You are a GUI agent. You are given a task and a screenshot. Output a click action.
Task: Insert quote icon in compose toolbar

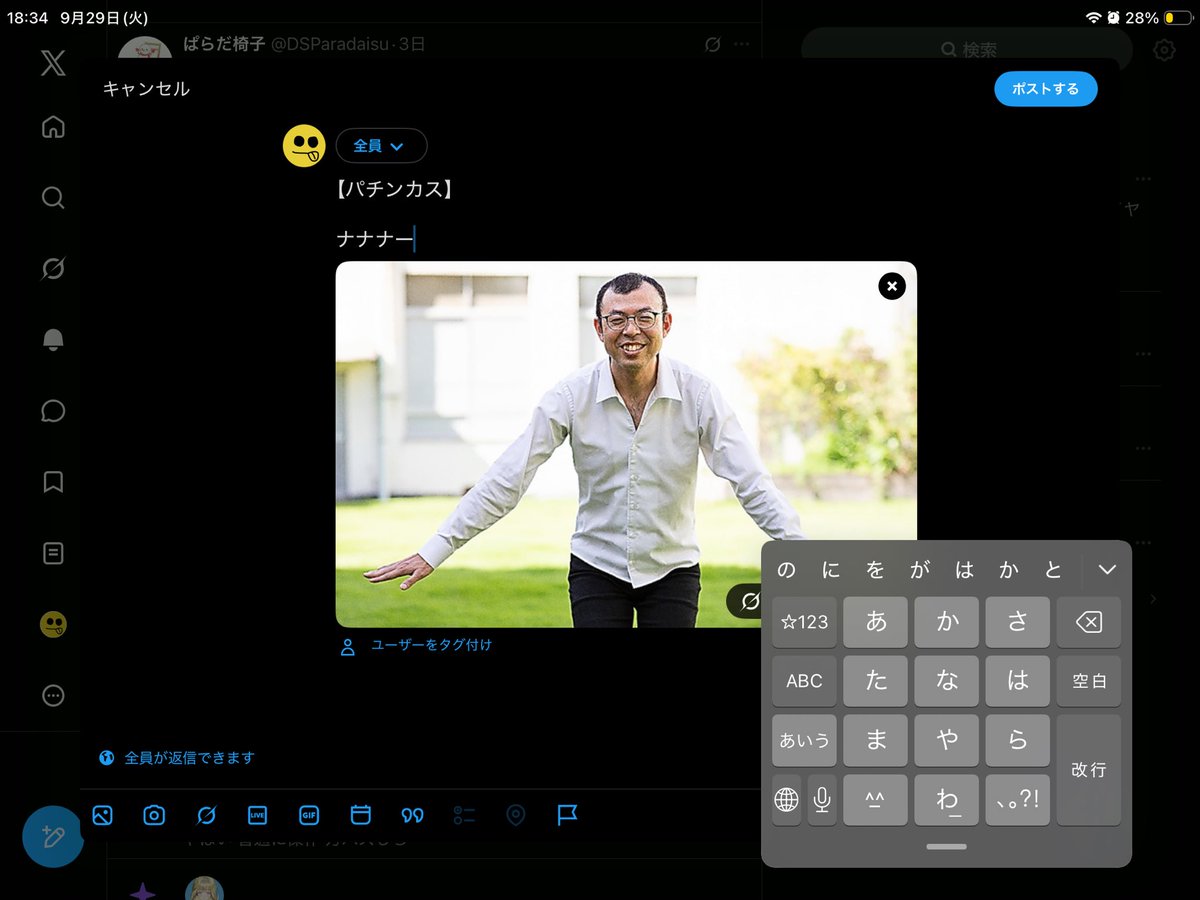tap(412, 815)
